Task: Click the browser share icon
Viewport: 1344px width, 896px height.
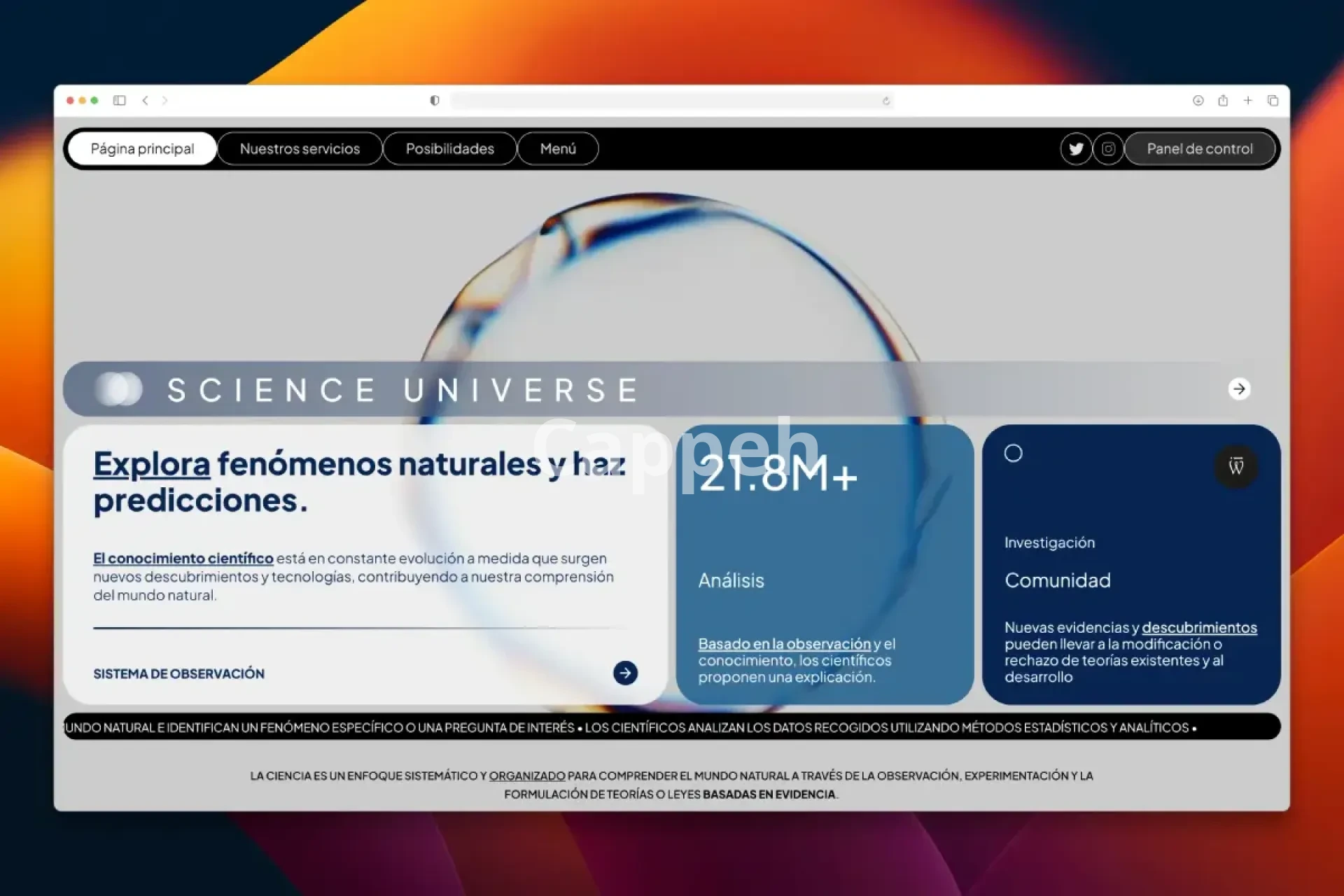Action: click(1223, 101)
